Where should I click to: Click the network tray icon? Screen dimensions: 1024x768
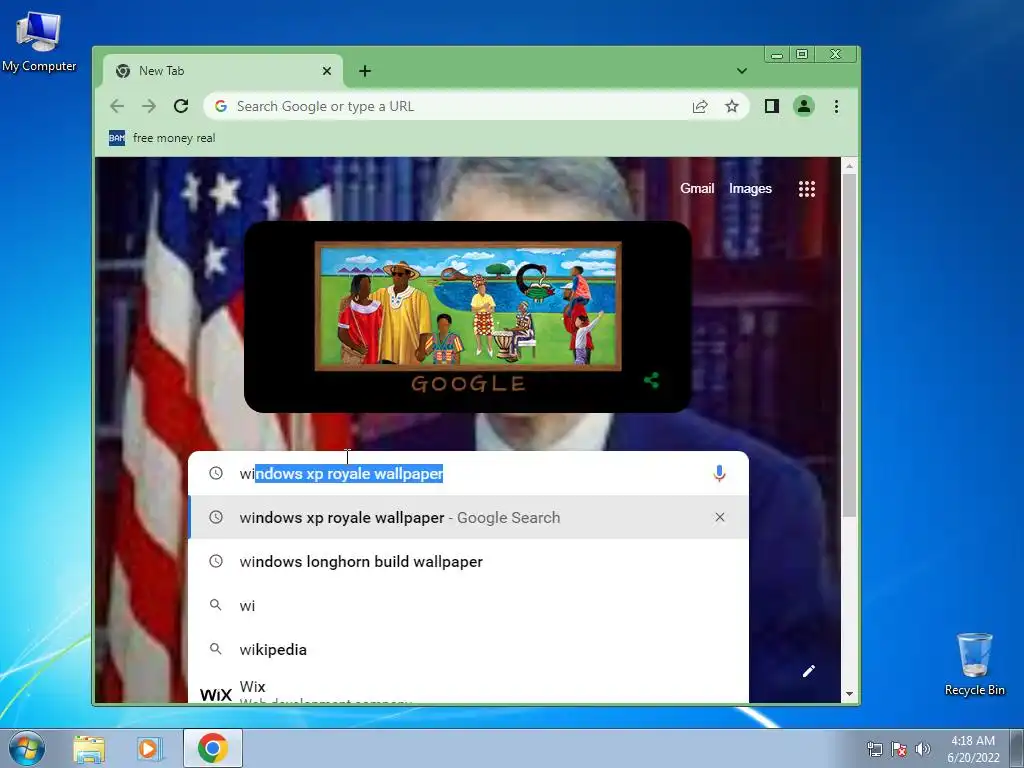[x=874, y=749]
